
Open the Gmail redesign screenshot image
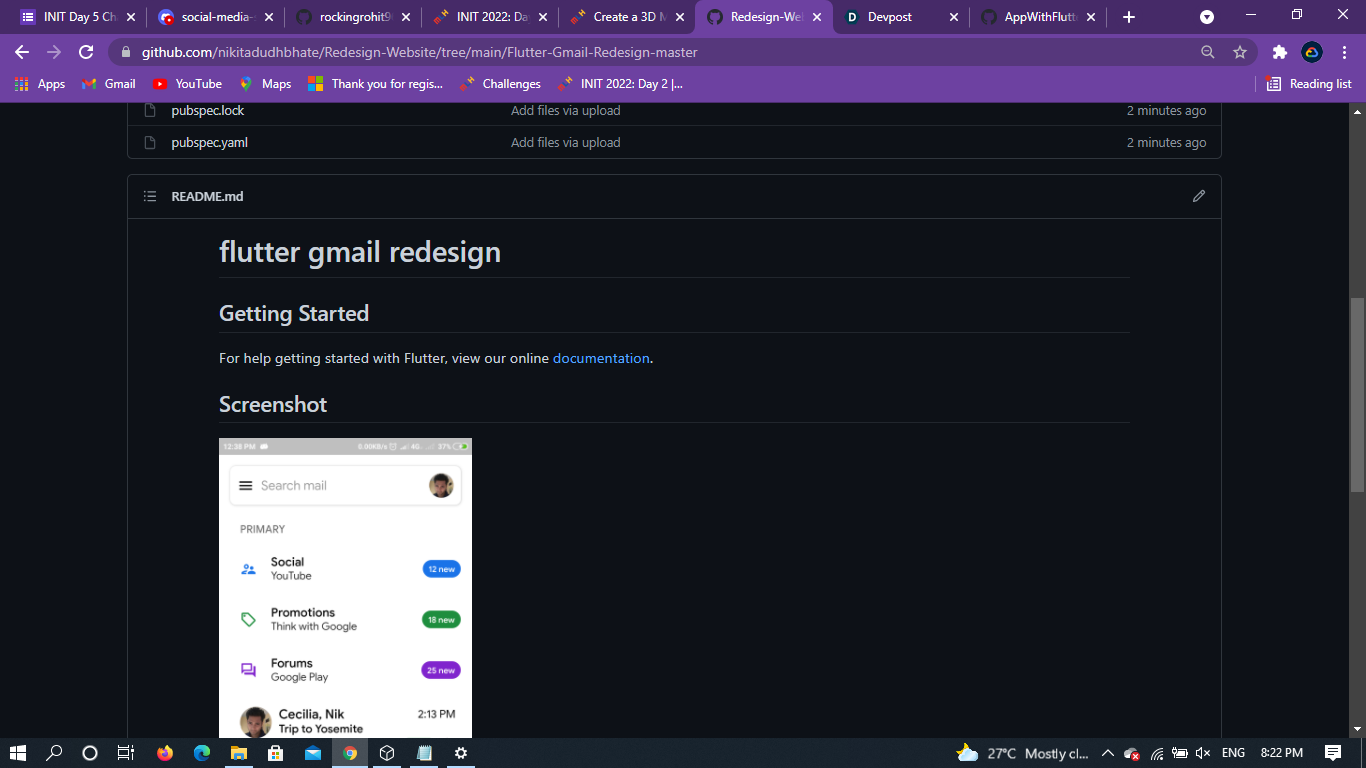(345, 588)
